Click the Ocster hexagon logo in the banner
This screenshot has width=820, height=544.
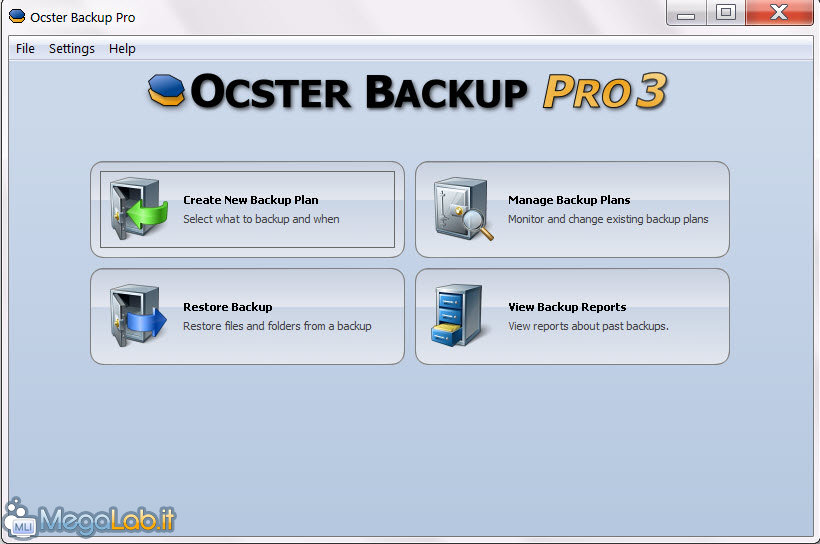tap(166, 90)
